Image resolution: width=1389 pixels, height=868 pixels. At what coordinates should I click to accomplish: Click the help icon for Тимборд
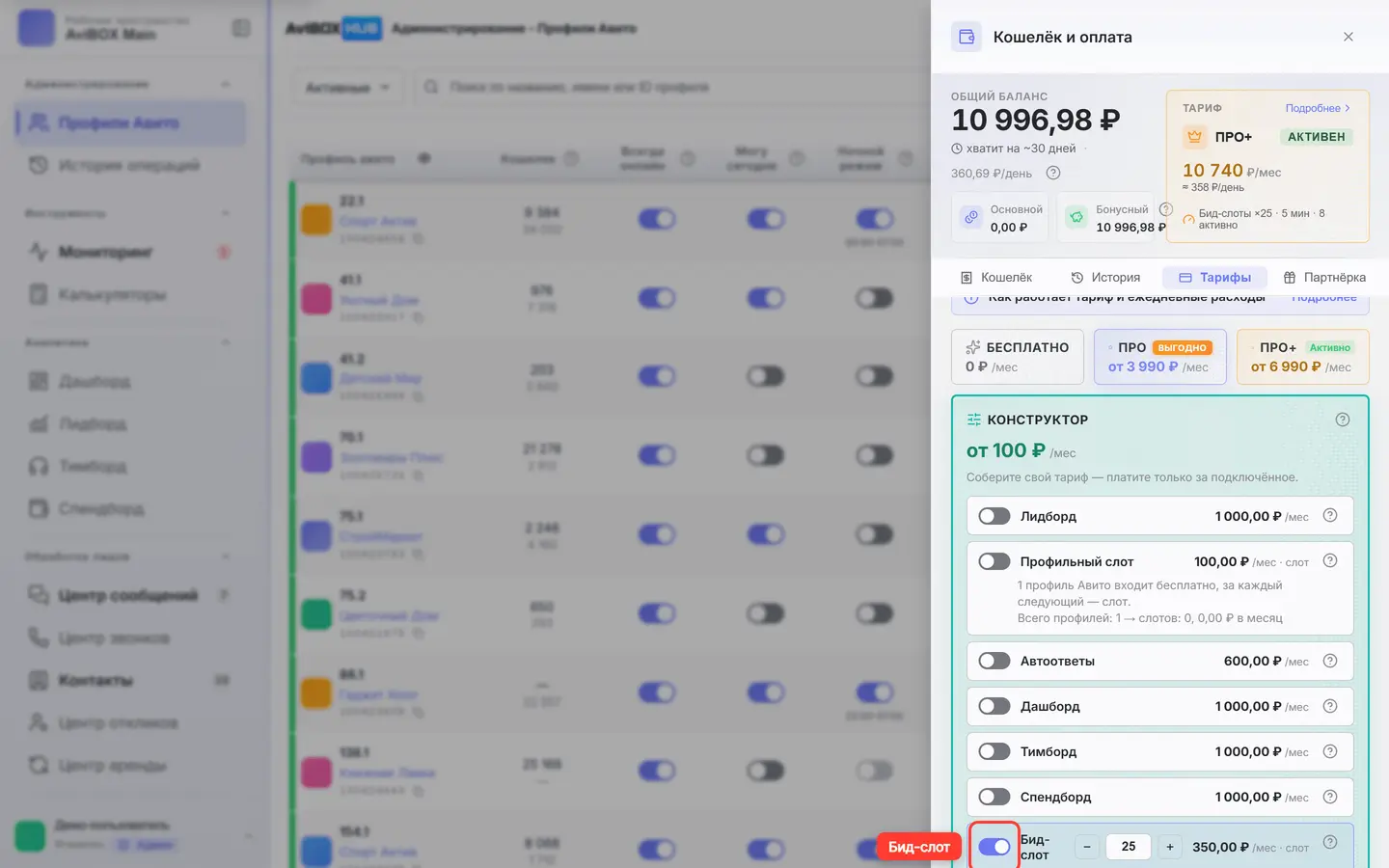click(x=1330, y=751)
